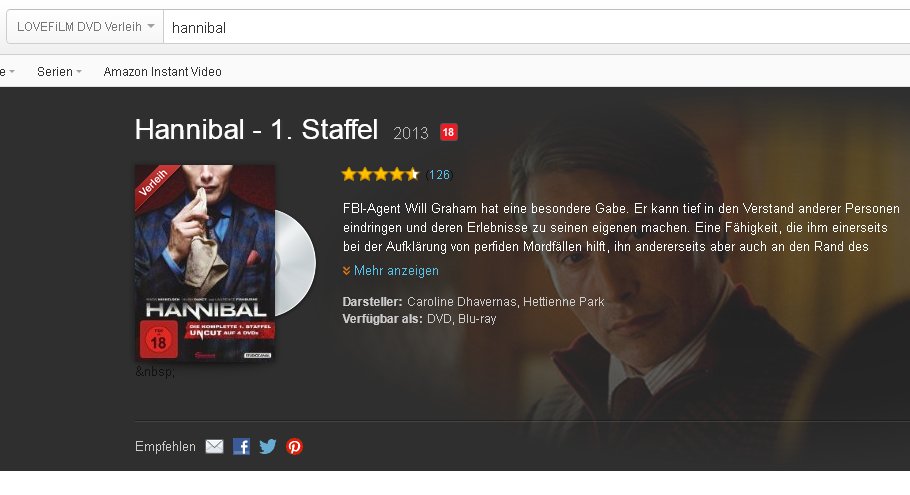
Task: Click the red 18 age rating badge
Action: pos(449,132)
